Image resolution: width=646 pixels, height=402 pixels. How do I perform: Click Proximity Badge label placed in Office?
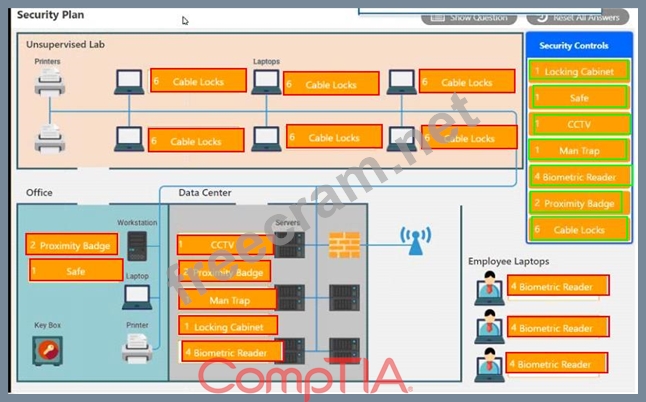pyautogui.click(x=72, y=244)
